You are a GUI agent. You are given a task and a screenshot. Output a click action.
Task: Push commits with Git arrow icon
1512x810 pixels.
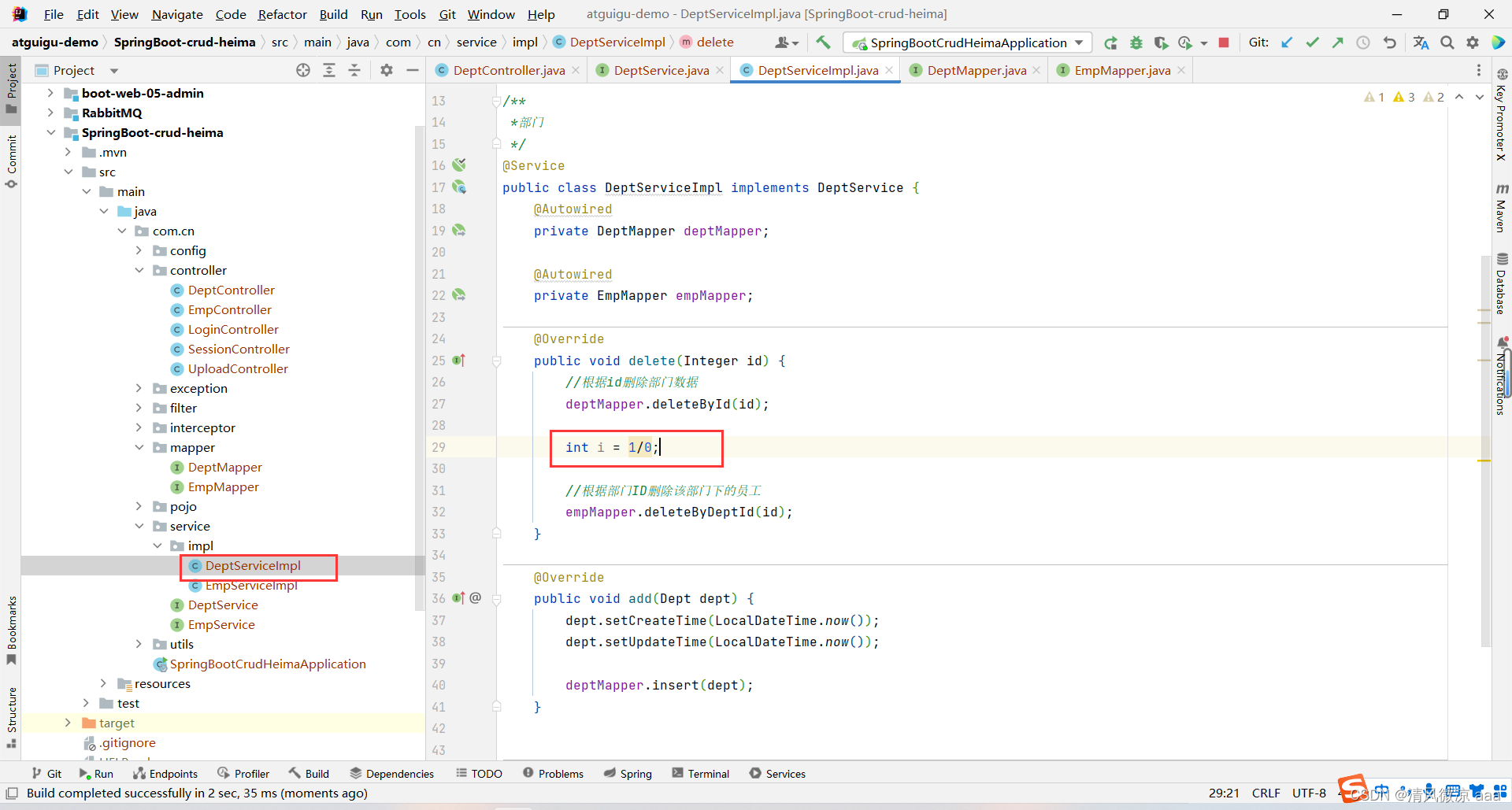(1337, 43)
